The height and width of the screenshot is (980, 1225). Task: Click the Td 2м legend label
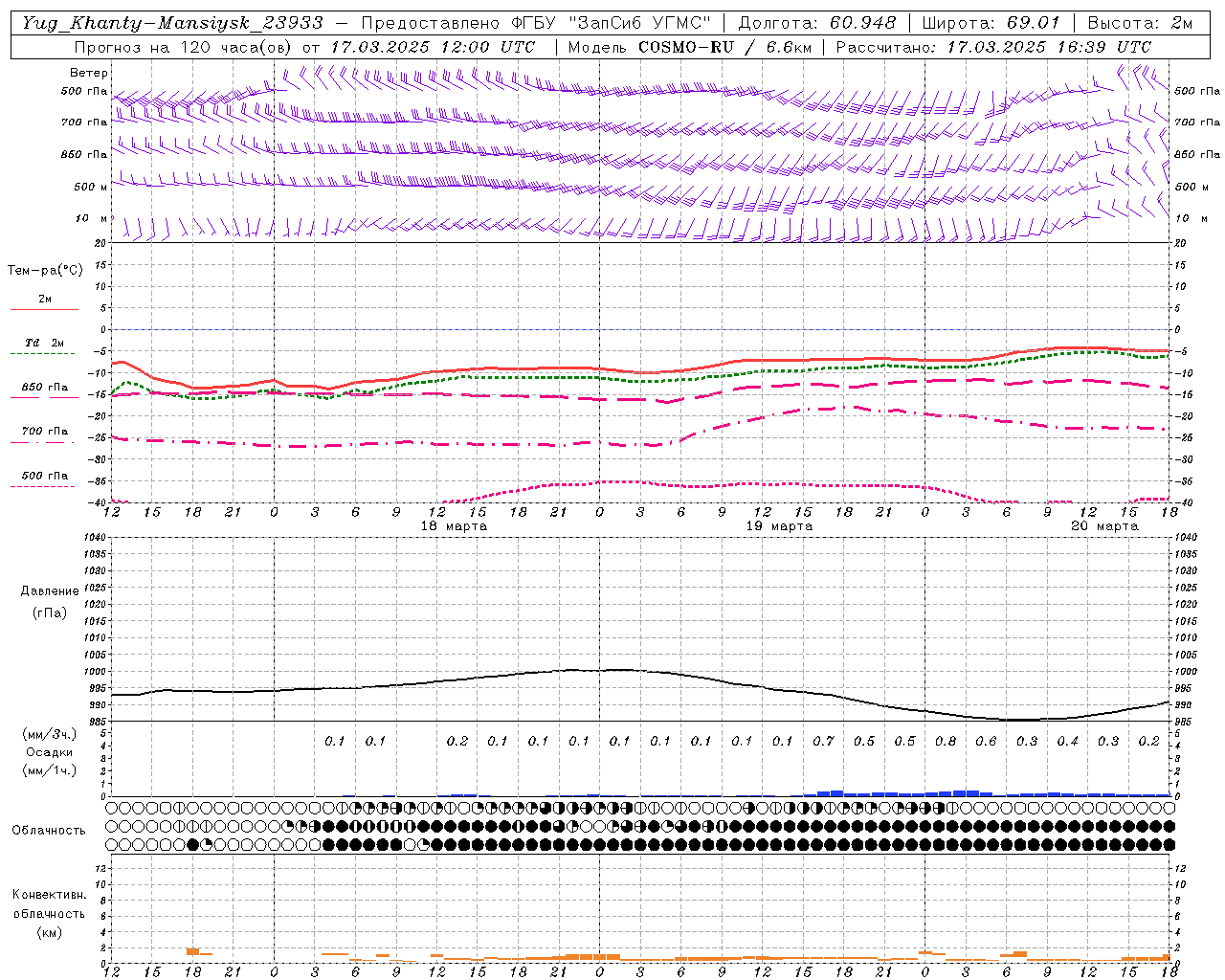44,343
